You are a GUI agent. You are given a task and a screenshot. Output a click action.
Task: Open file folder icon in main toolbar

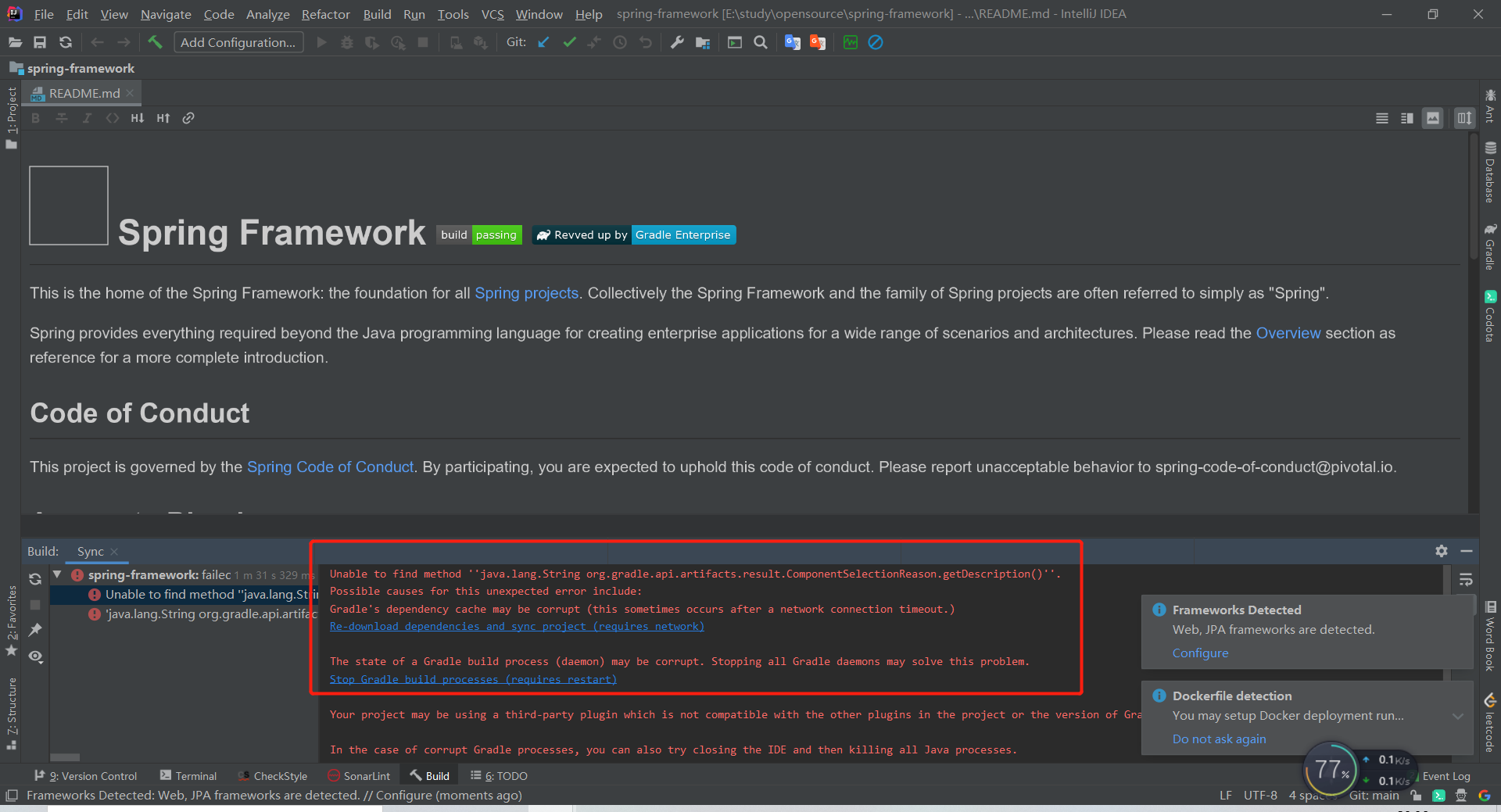point(15,42)
